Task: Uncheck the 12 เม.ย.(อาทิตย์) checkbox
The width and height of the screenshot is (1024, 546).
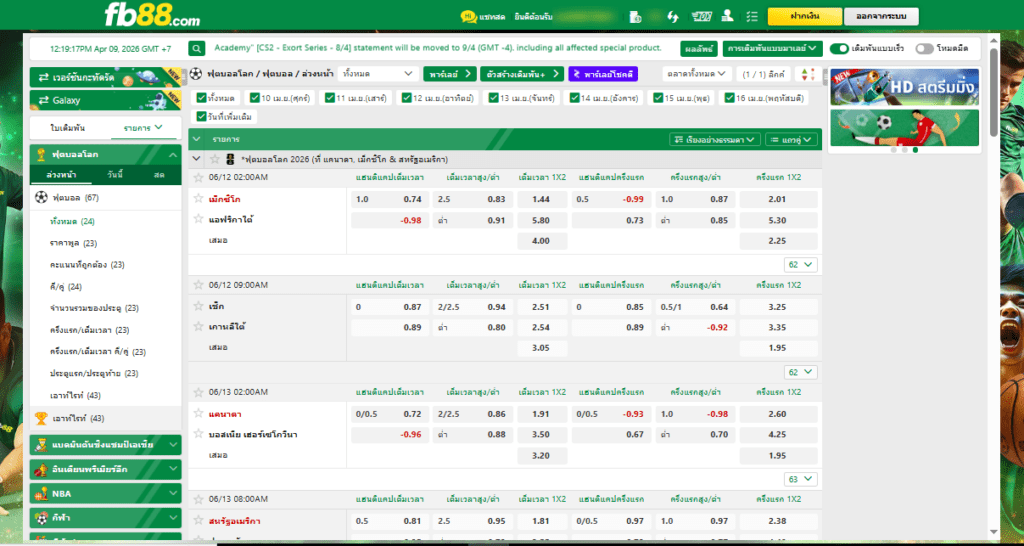Action: click(x=406, y=98)
